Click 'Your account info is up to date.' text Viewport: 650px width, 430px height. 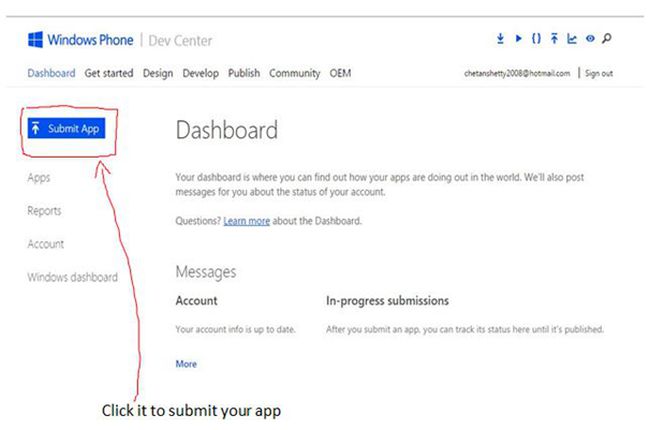click(x=235, y=330)
